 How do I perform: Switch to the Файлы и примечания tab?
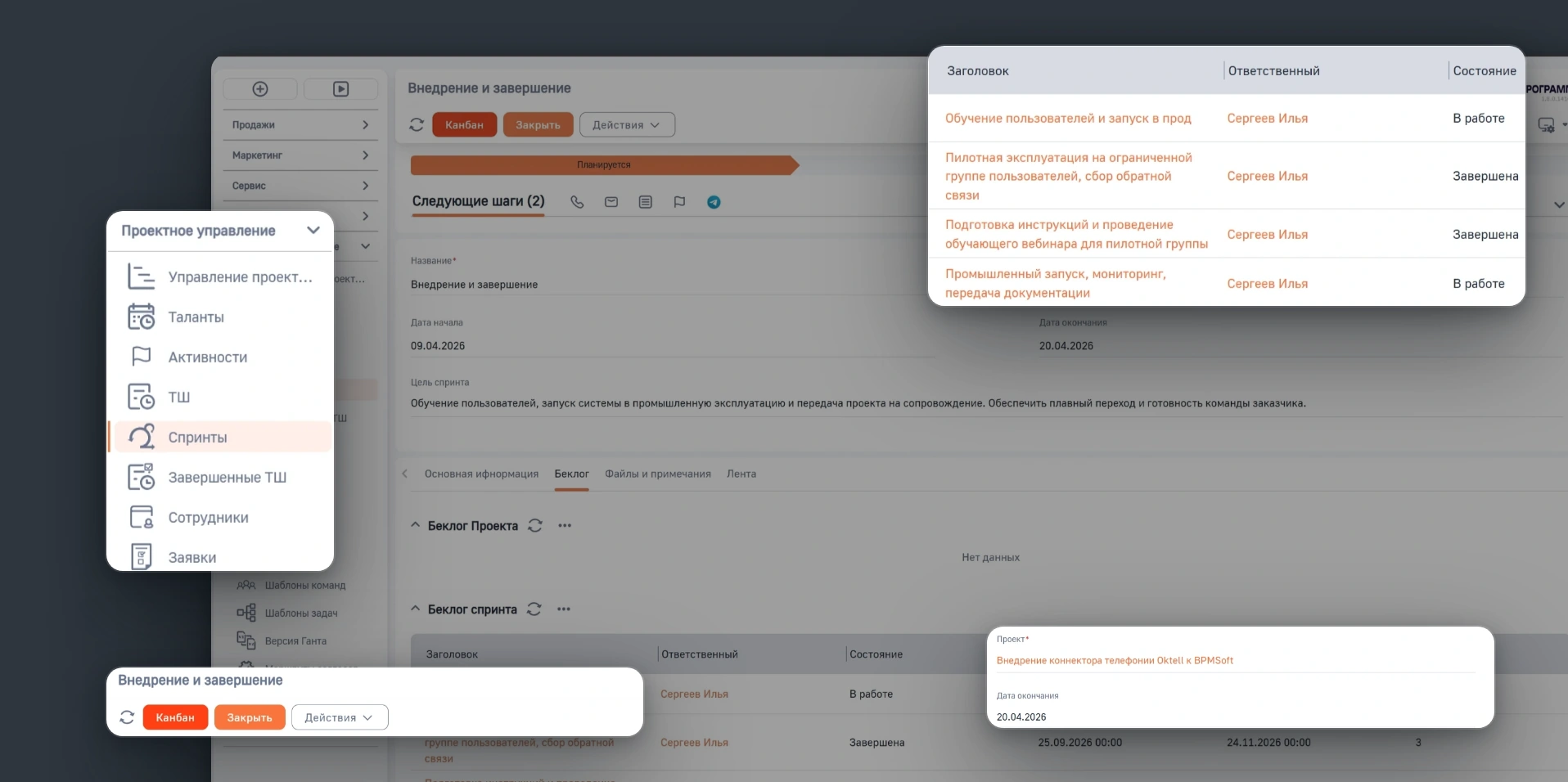coord(658,474)
